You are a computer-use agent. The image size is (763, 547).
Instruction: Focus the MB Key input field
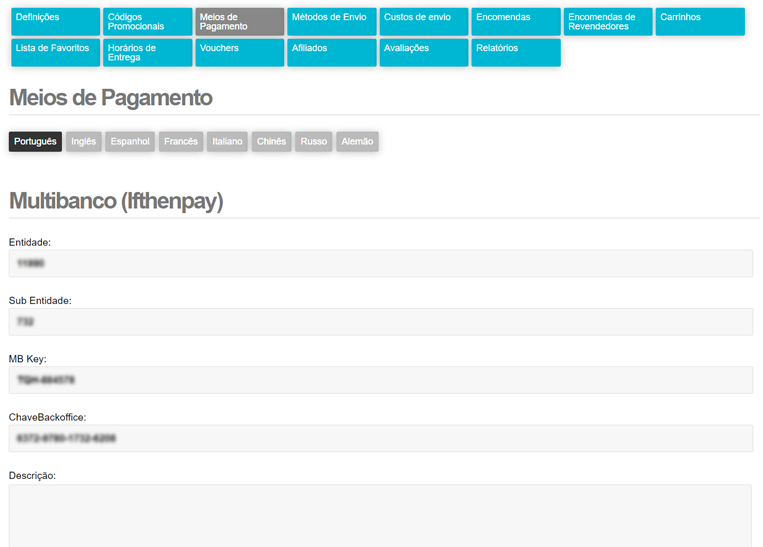coord(381,380)
